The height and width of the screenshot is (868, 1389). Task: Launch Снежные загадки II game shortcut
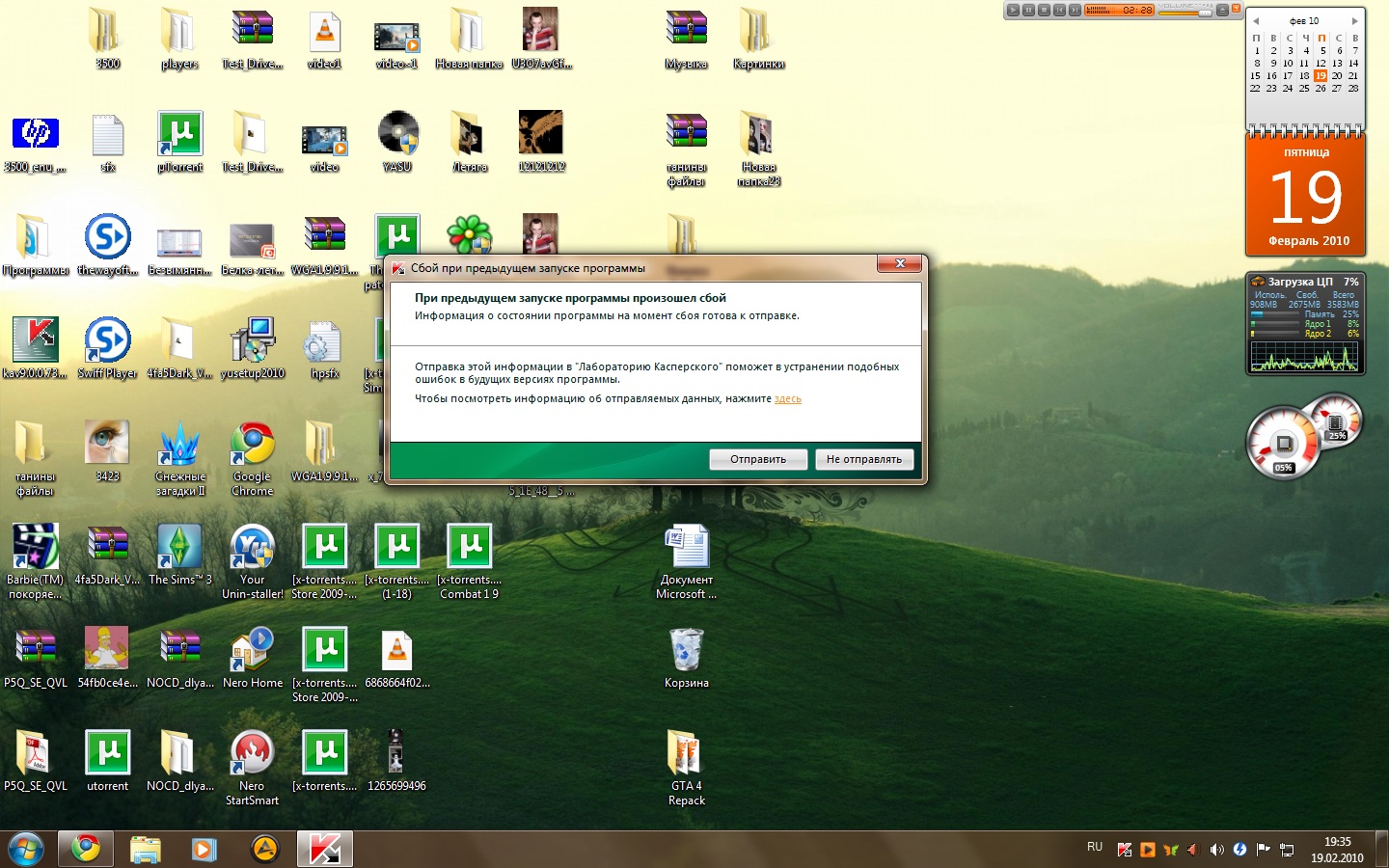click(179, 458)
